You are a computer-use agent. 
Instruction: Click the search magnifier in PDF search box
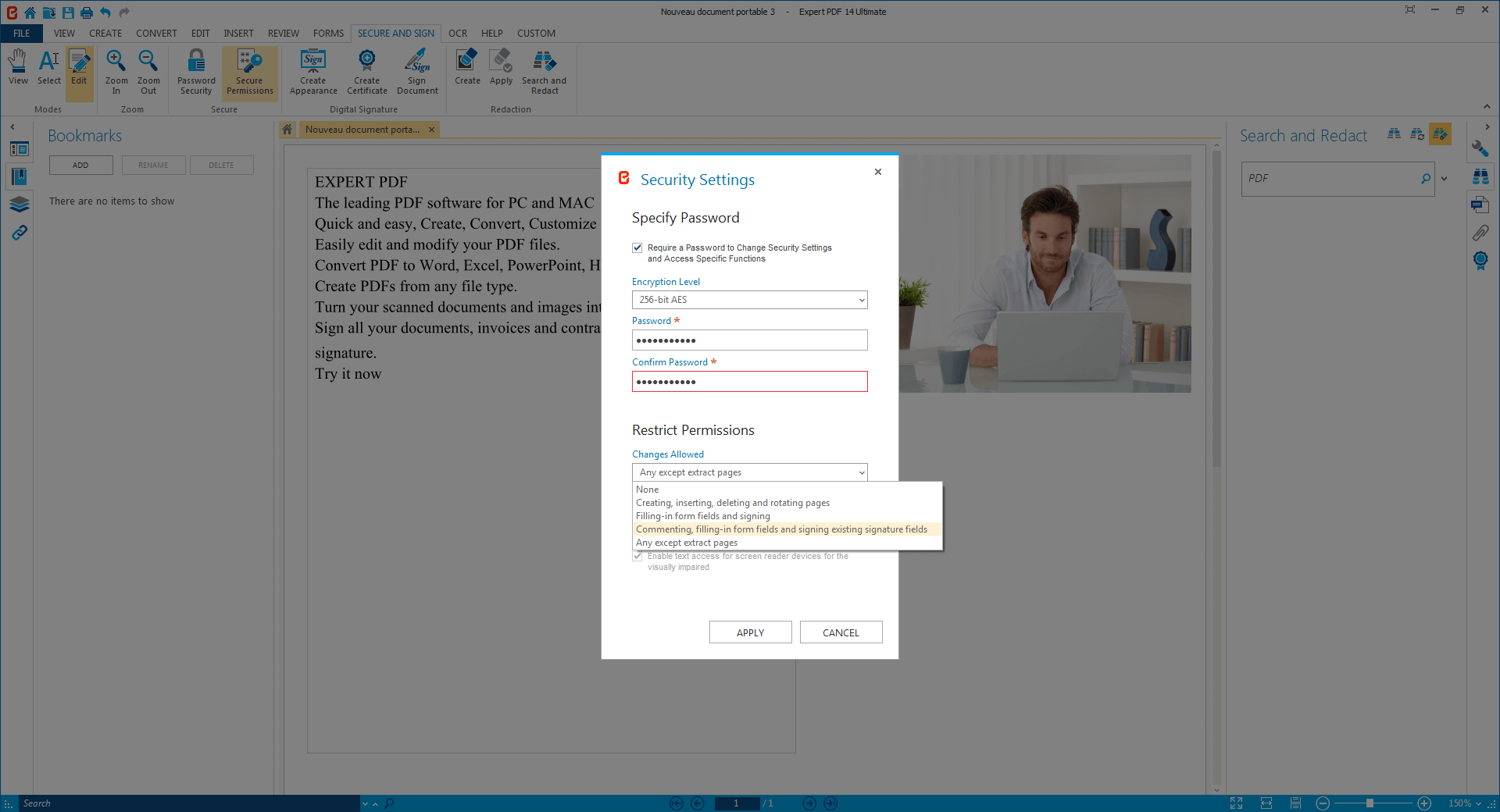tap(1426, 179)
